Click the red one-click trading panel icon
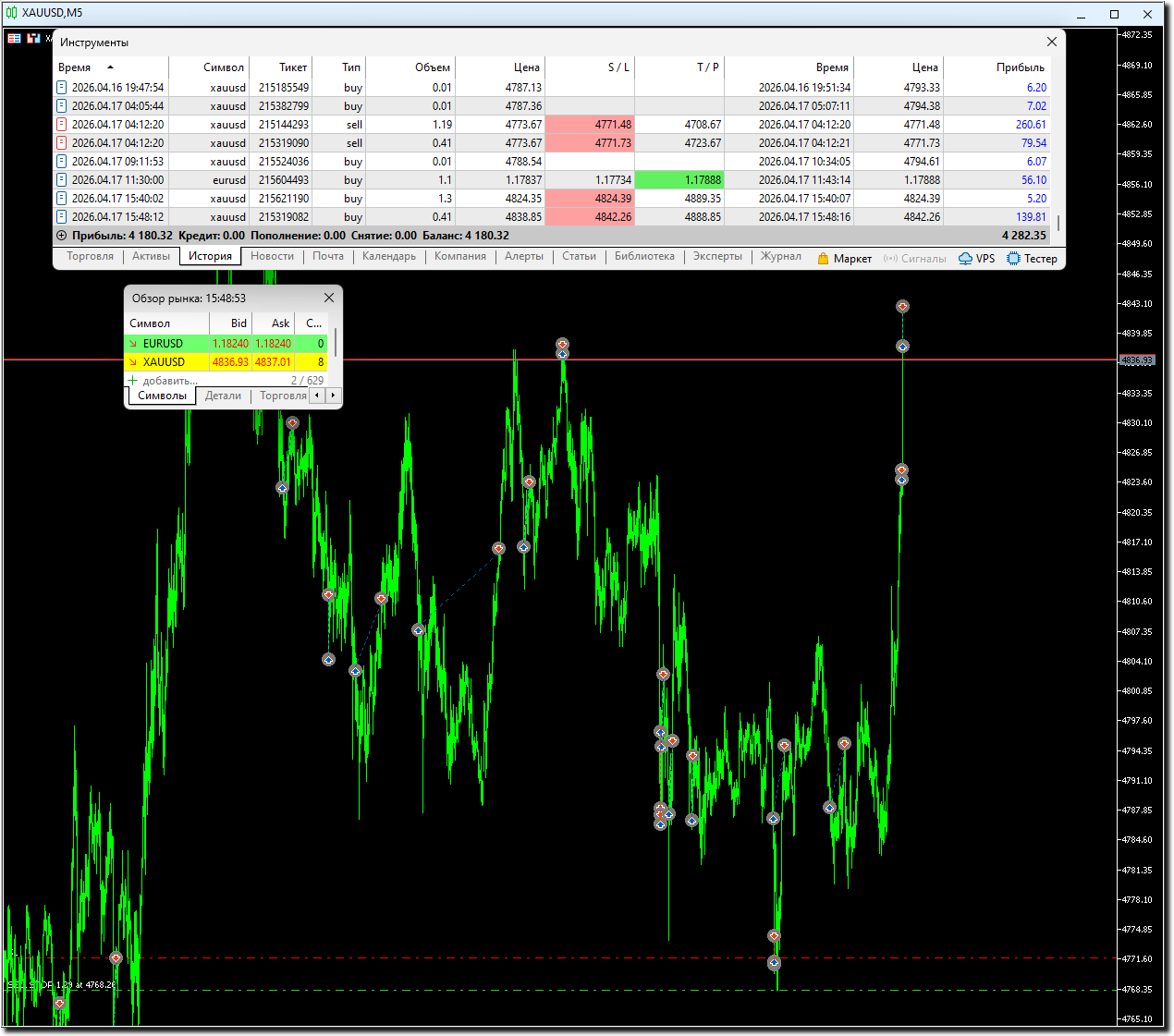The width and height of the screenshot is (1174, 1036). click(x=14, y=38)
